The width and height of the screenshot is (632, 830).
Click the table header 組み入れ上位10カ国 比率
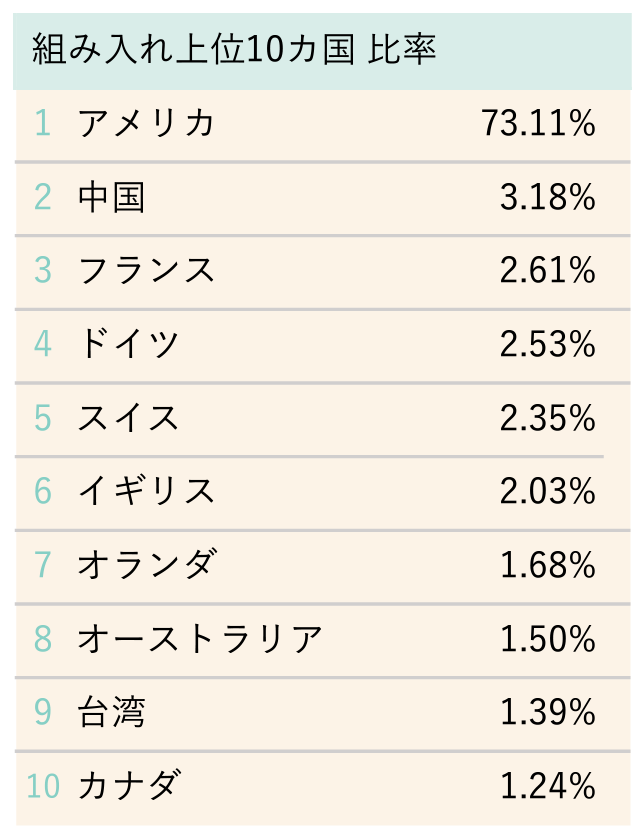click(x=233, y=50)
